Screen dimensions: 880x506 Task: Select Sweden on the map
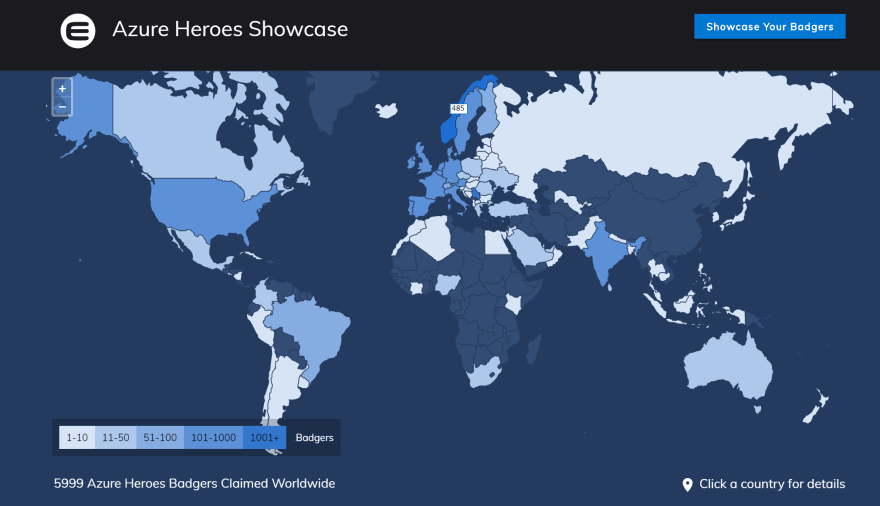(465, 126)
